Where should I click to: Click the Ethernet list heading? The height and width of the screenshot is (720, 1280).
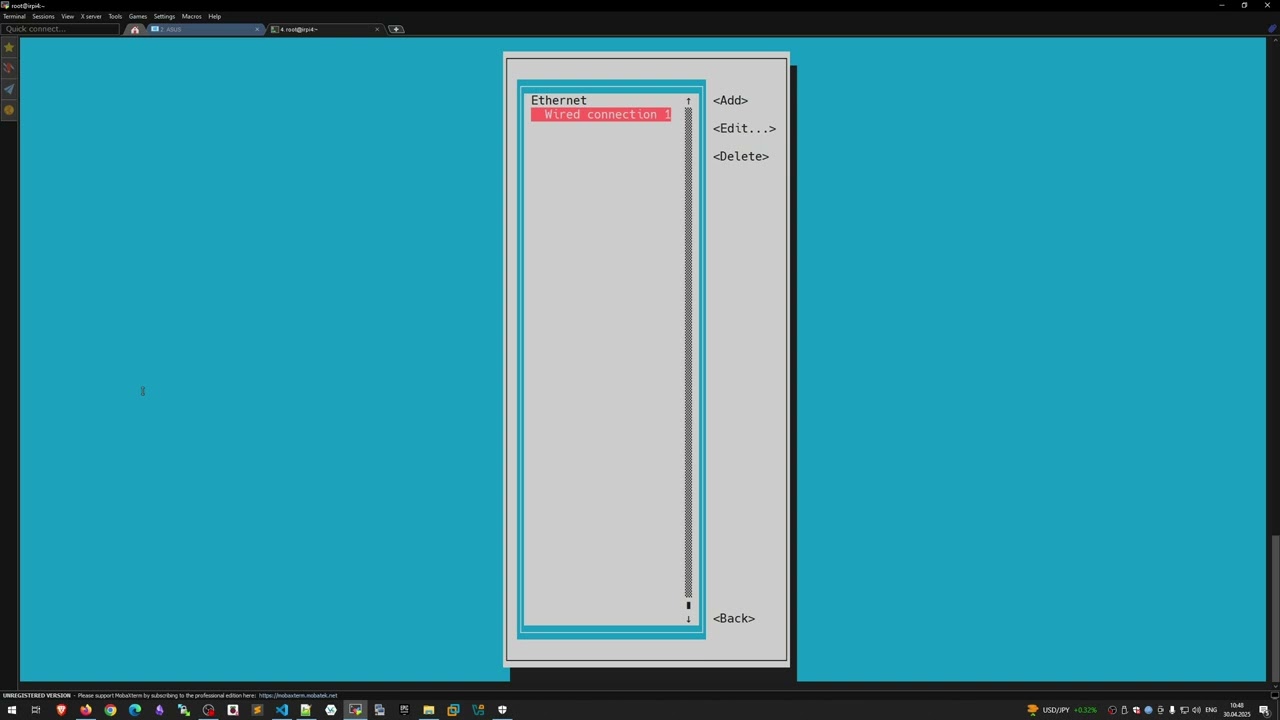click(559, 100)
